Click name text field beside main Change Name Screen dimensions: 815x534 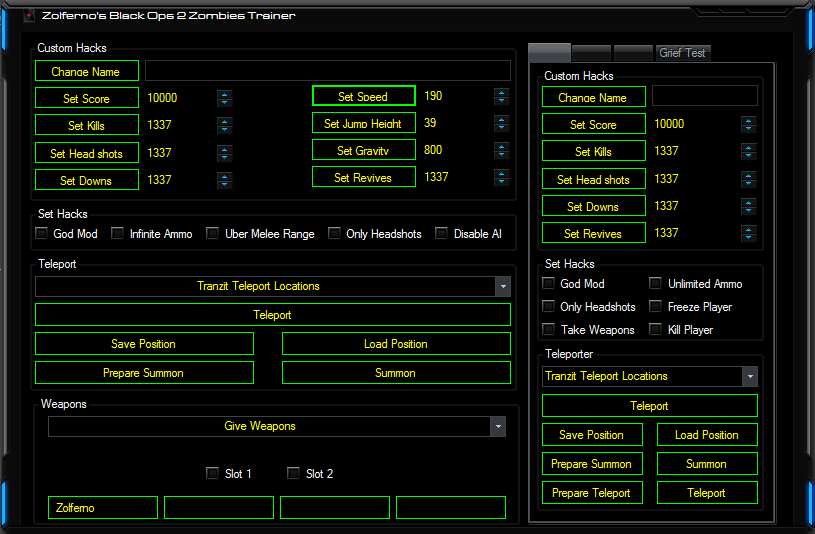[x=328, y=71]
